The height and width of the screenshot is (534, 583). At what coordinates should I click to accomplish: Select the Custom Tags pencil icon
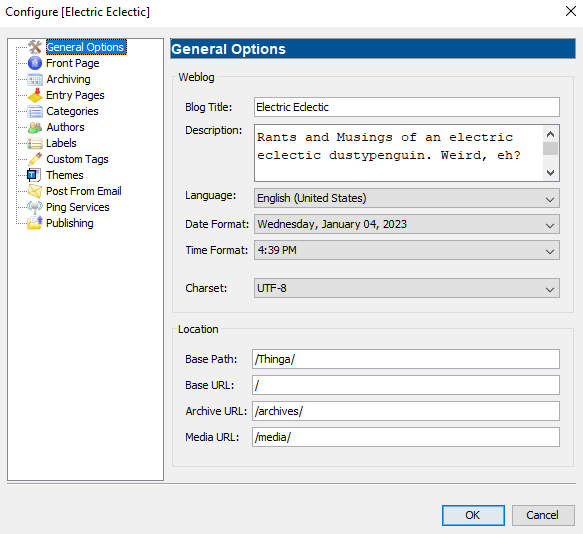tap(35, 159)
